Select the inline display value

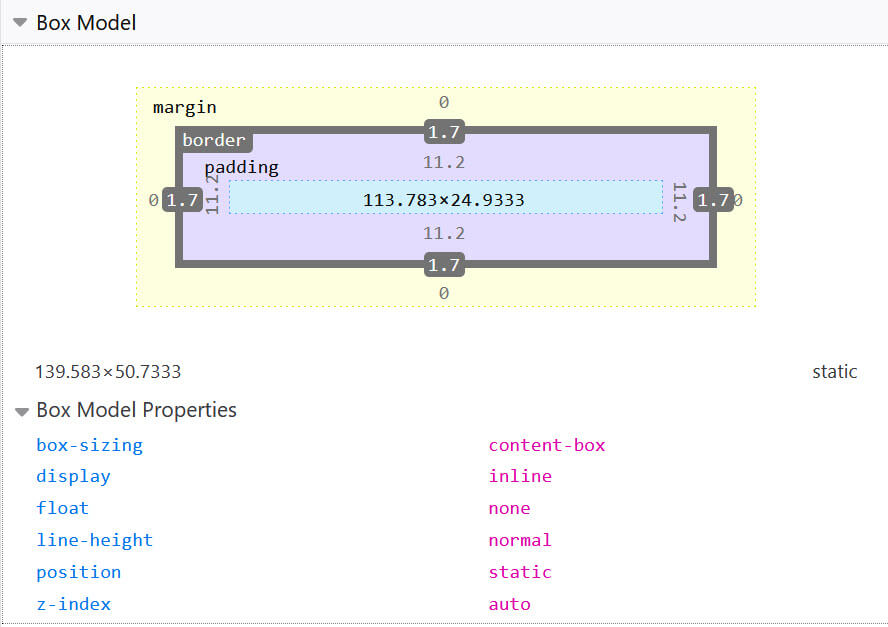[x=520, y=476]
